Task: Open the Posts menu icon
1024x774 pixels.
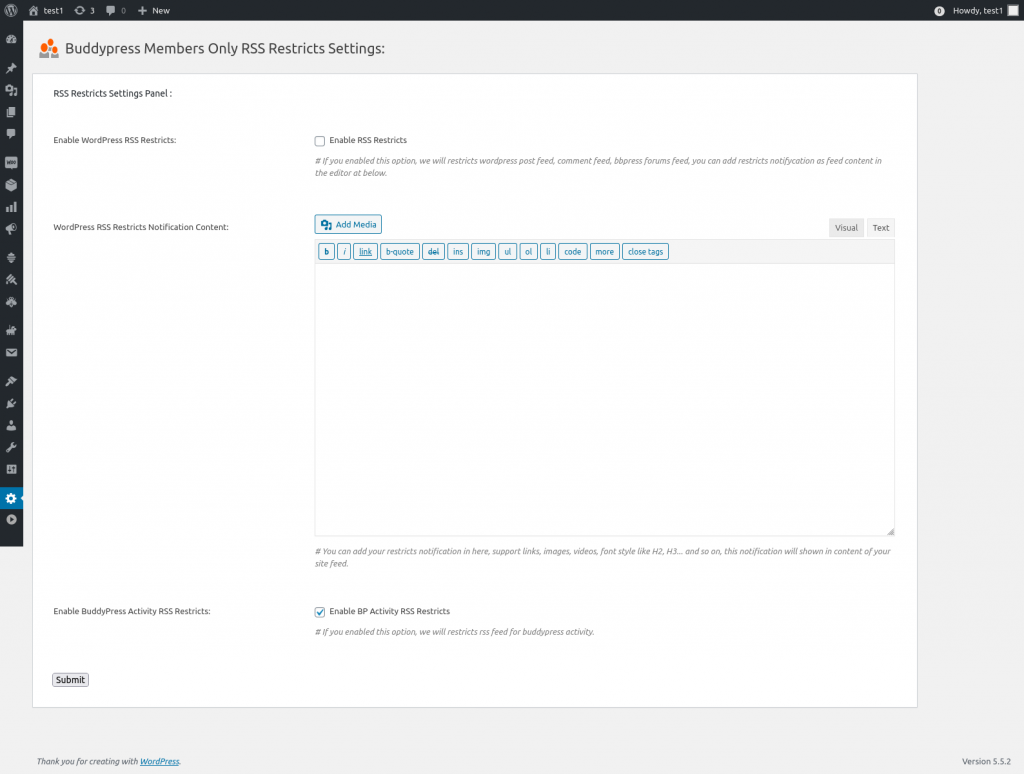Action: 11,67
